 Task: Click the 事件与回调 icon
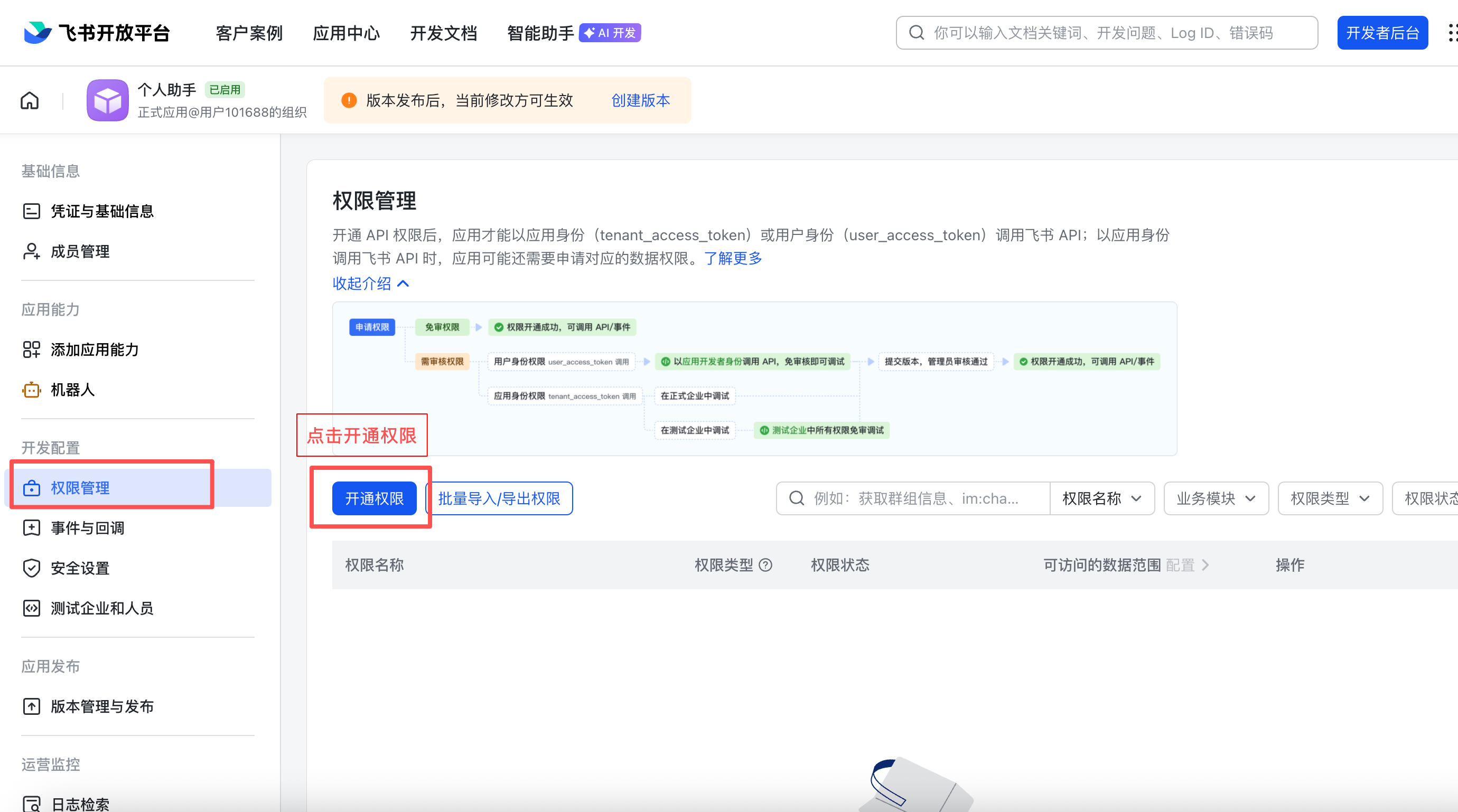[31, 527]
